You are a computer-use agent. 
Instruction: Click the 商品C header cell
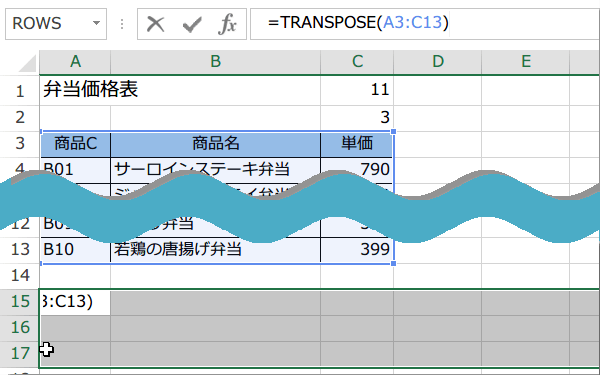(75, 144)
